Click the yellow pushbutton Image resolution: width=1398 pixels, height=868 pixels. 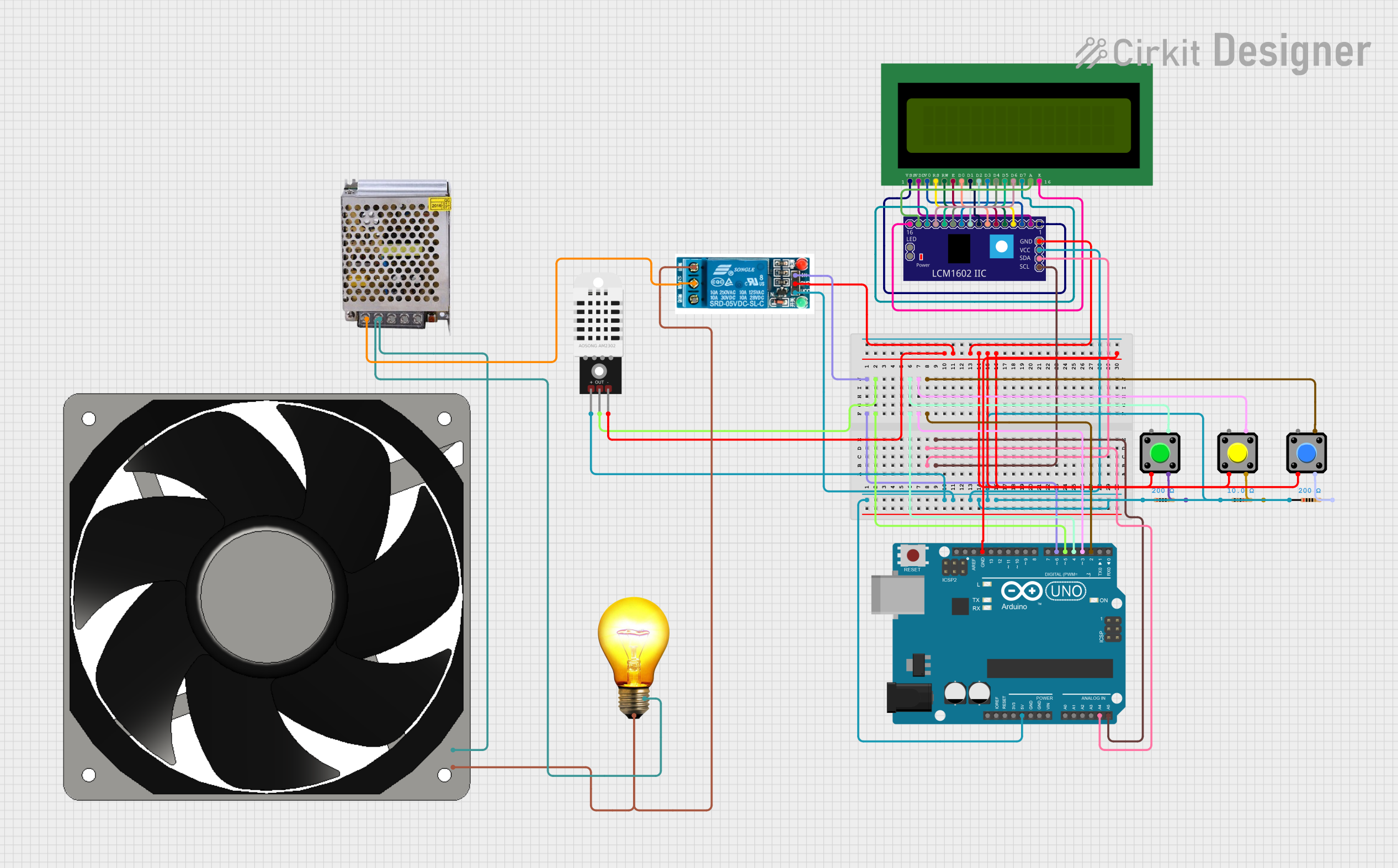click(1237, 453)
